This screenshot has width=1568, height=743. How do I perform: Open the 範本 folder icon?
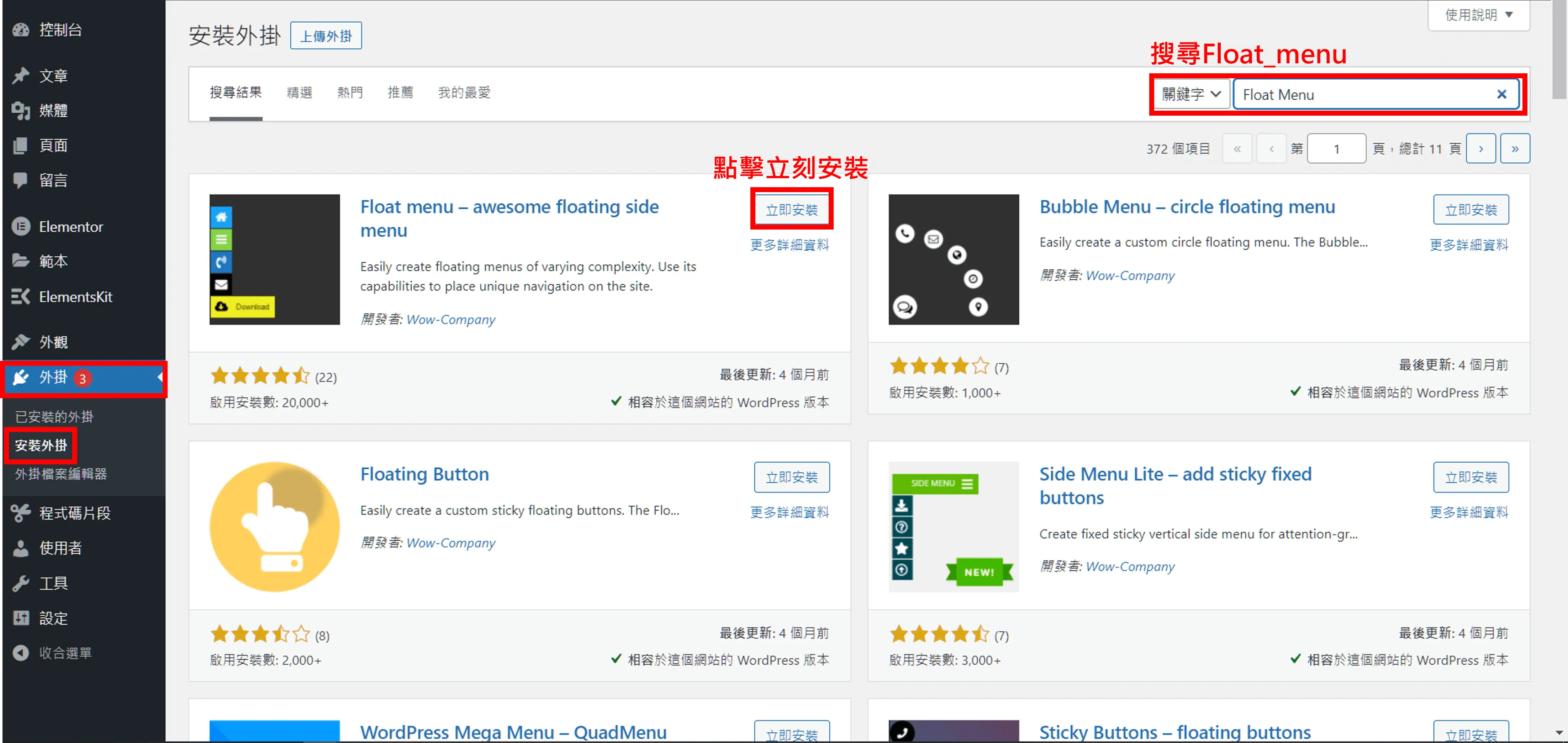21,261
